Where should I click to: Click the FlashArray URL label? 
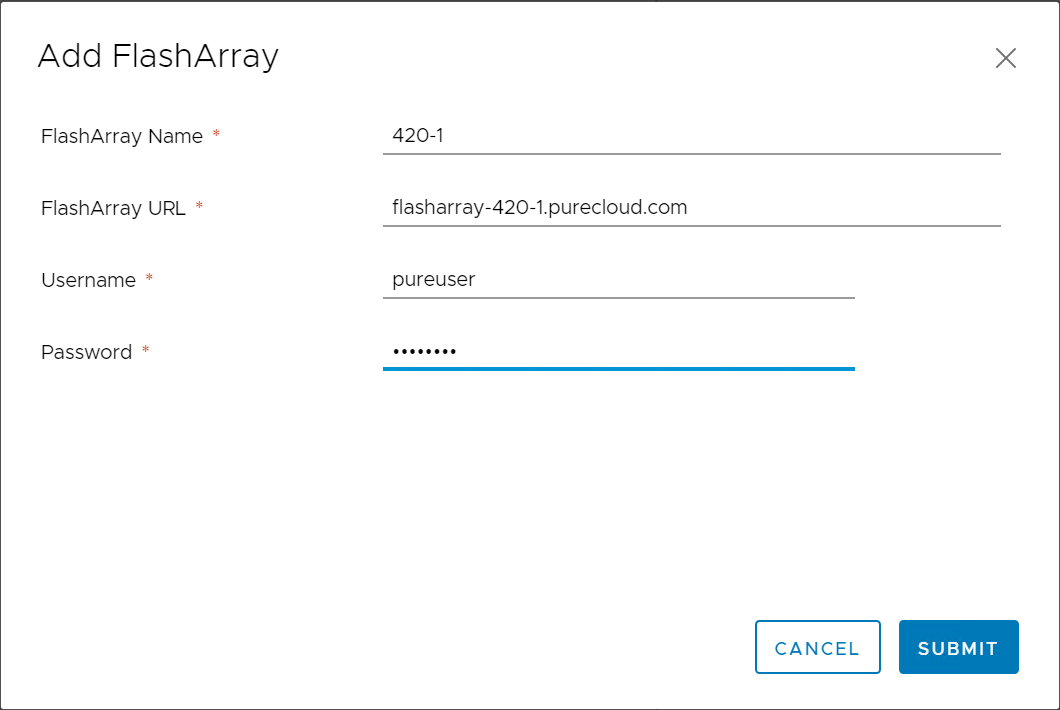(x=113, y=208)
